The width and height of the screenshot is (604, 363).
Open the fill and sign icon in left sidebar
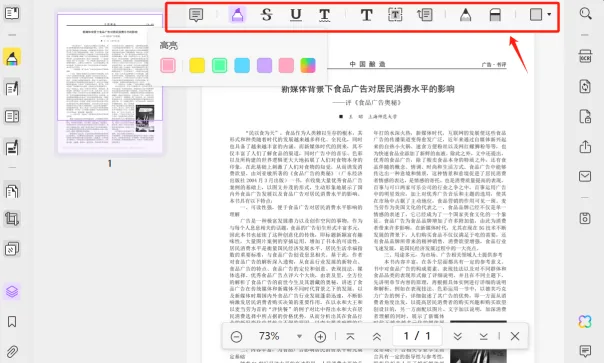[x=12, y=148]
